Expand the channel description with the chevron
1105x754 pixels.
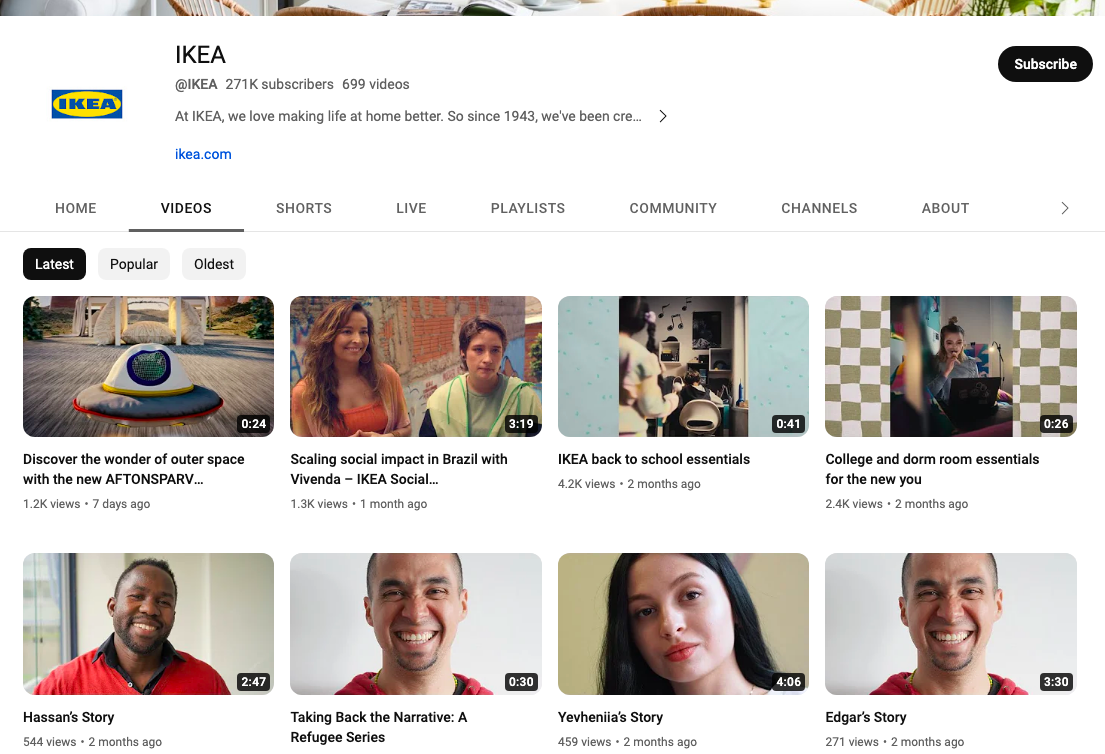[x=662, y=116]
